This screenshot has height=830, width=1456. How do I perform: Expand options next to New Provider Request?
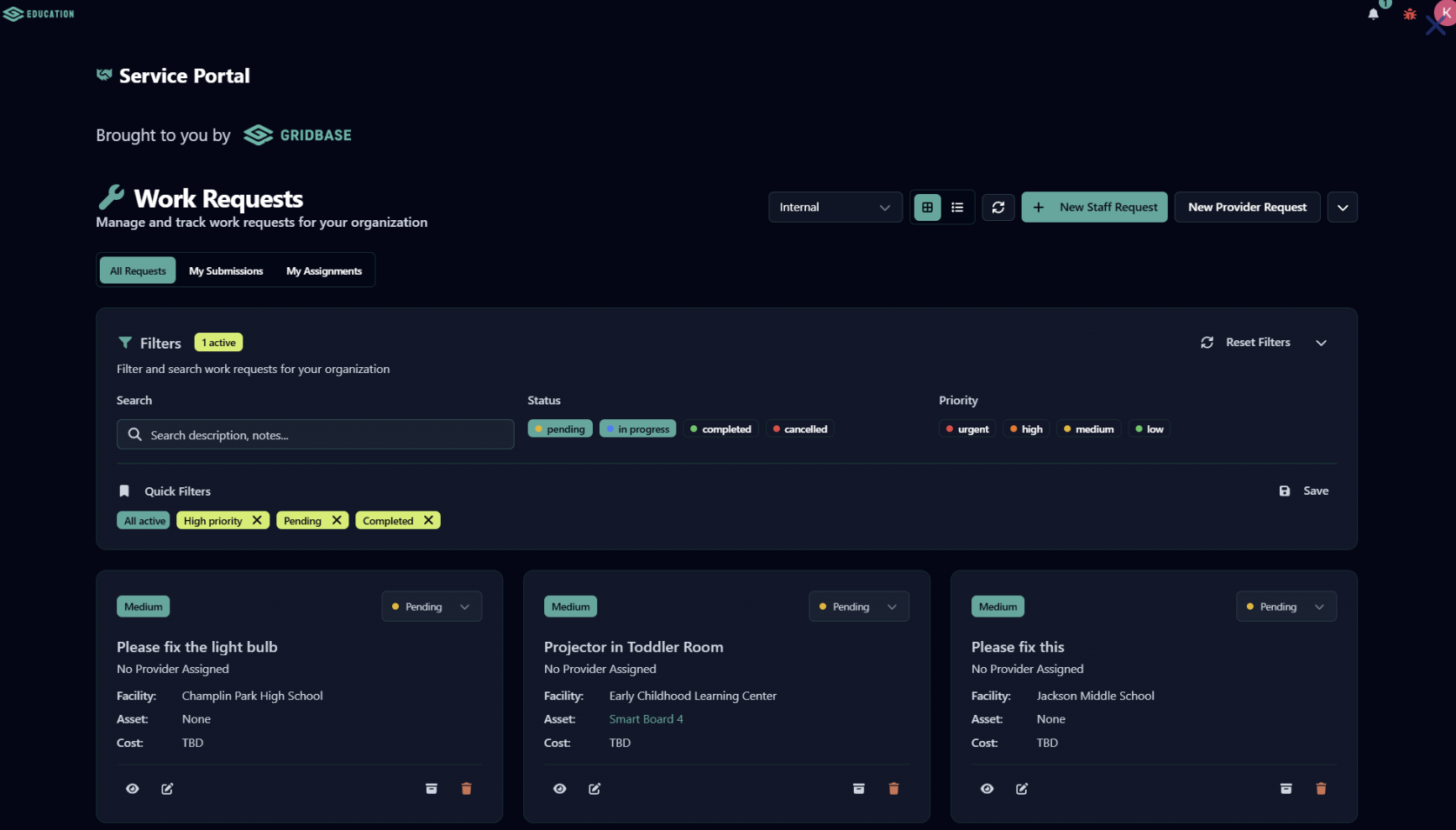1343,207
